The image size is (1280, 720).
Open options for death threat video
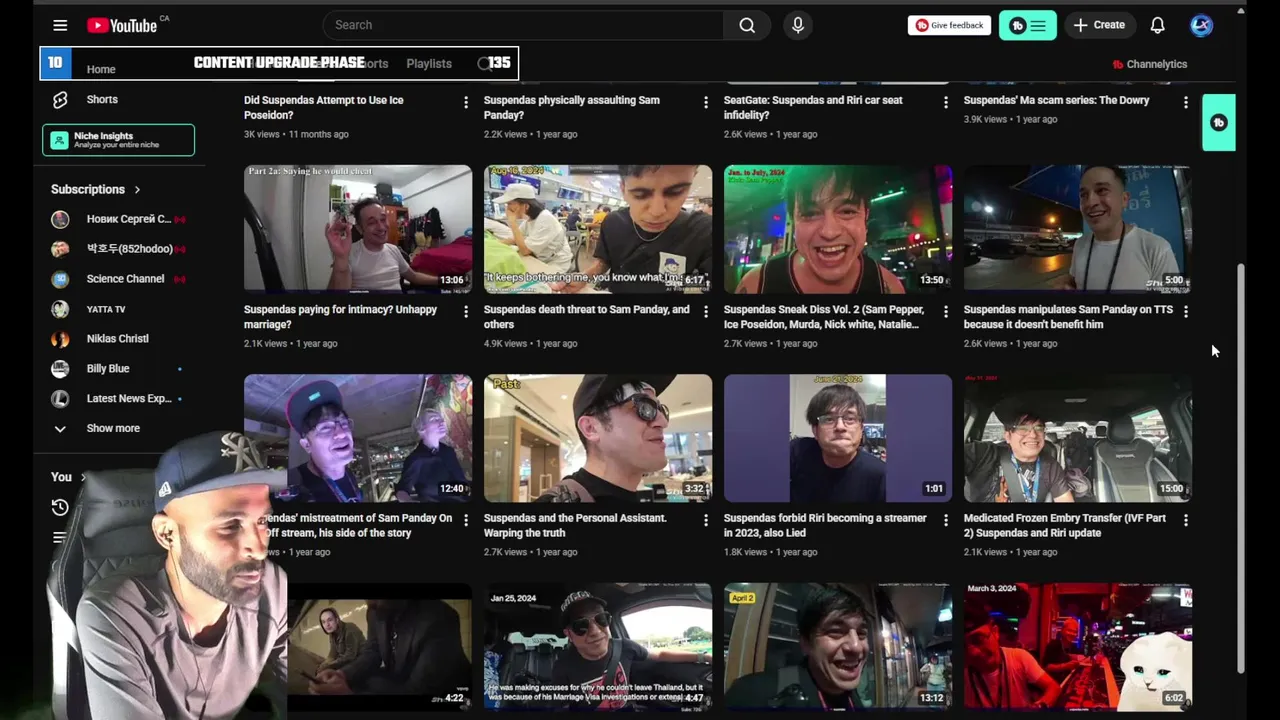(705, 312)
